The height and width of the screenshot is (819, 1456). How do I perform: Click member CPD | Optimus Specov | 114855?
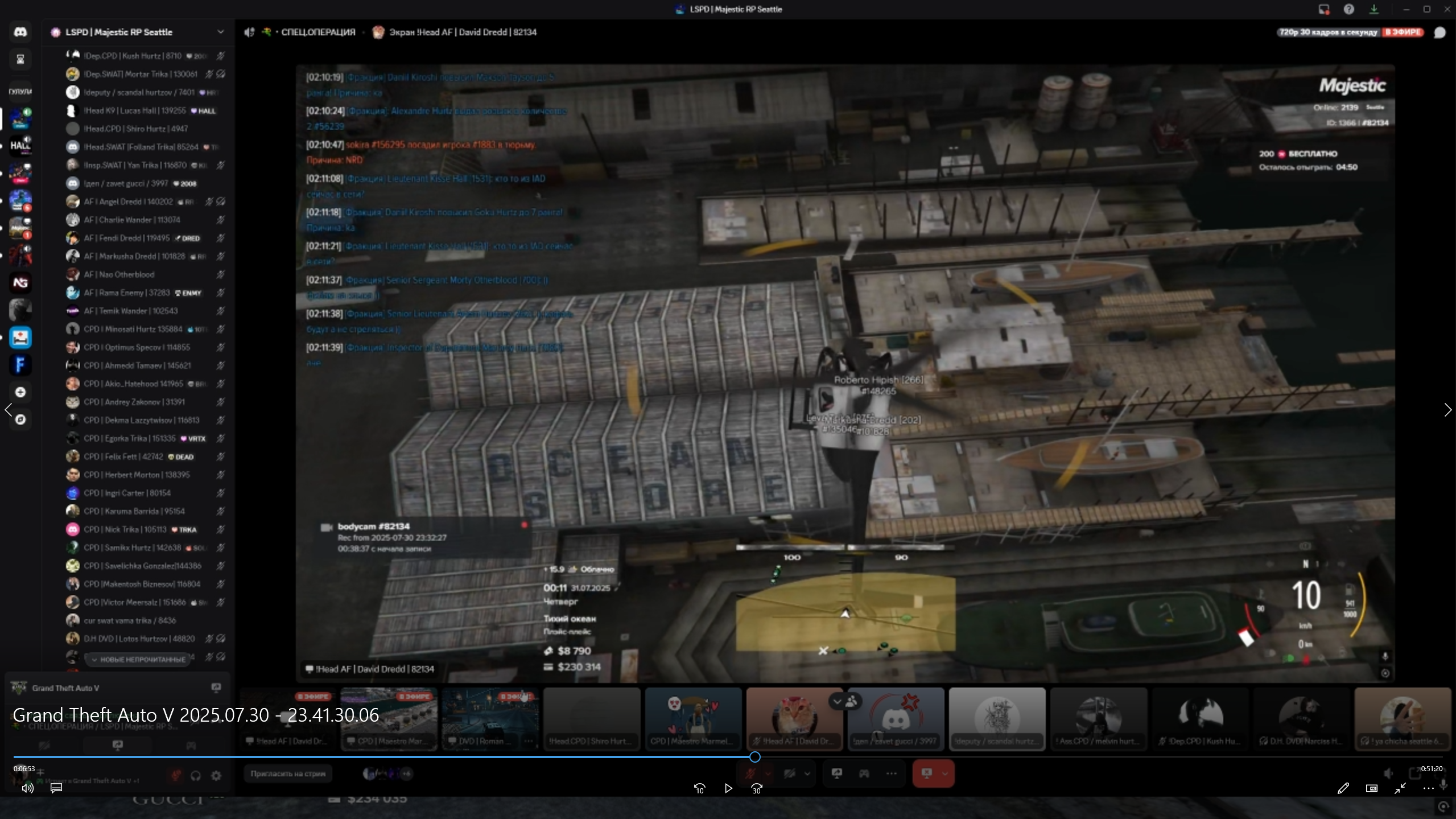pyautogui.click(x=146, y=347)
